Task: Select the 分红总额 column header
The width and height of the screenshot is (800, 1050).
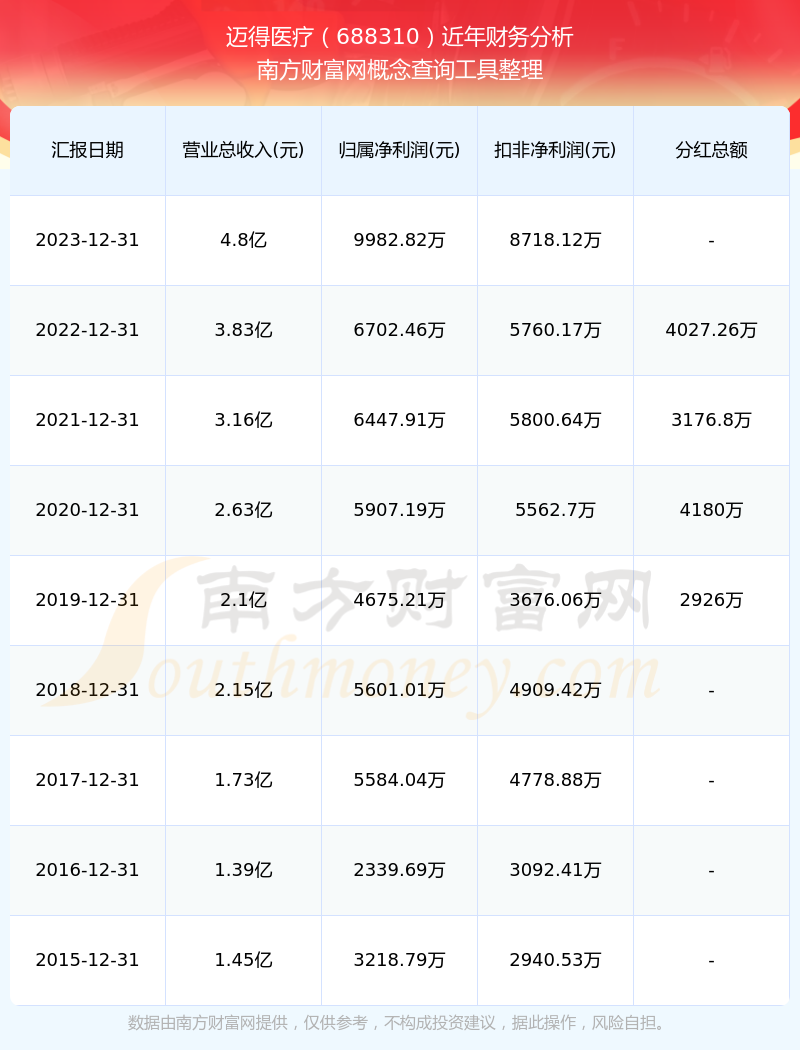Action: click(712, 150)
